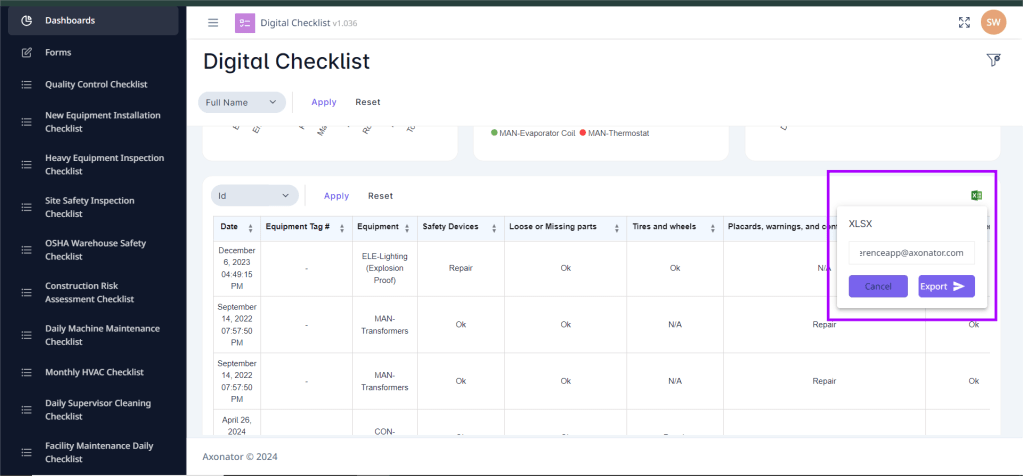Click the Excel export icon
Image resolution: width=1023 pixels, height=476 pixels.
[976, 195]
